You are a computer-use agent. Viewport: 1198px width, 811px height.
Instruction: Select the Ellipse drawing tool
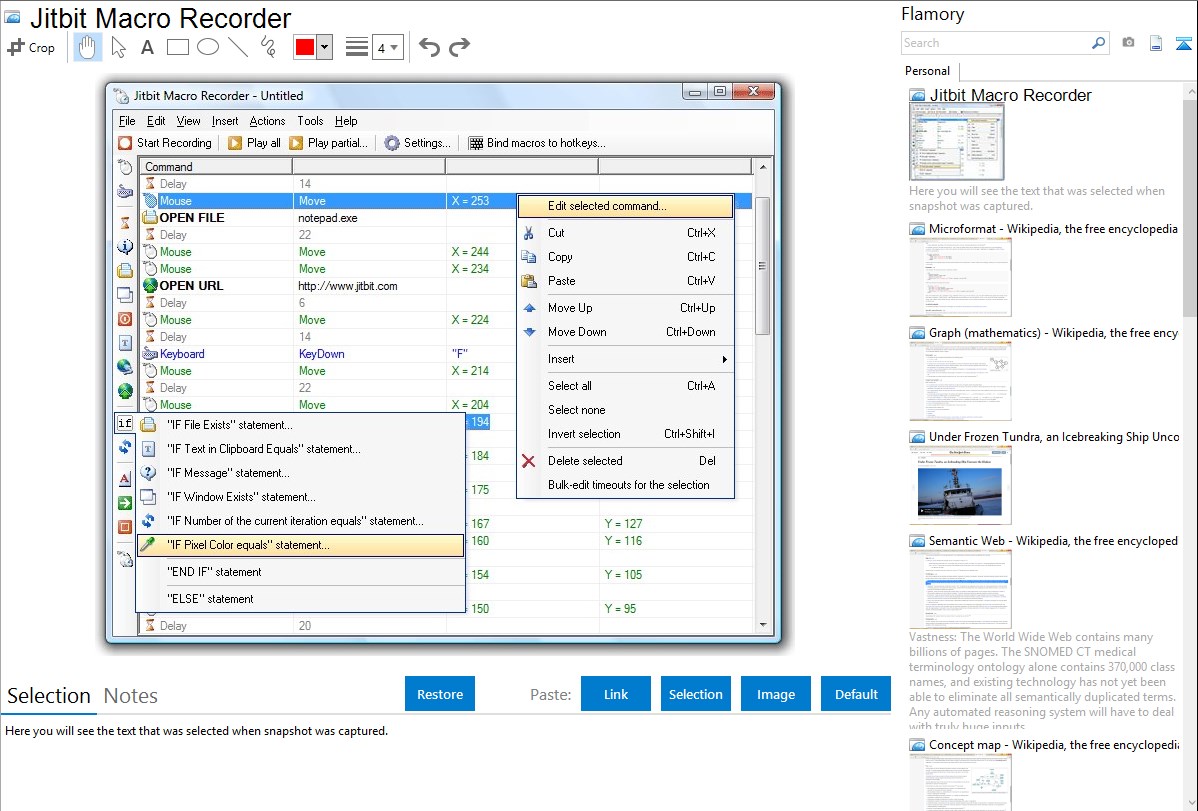pyautogui.click(x=206, y=46)
